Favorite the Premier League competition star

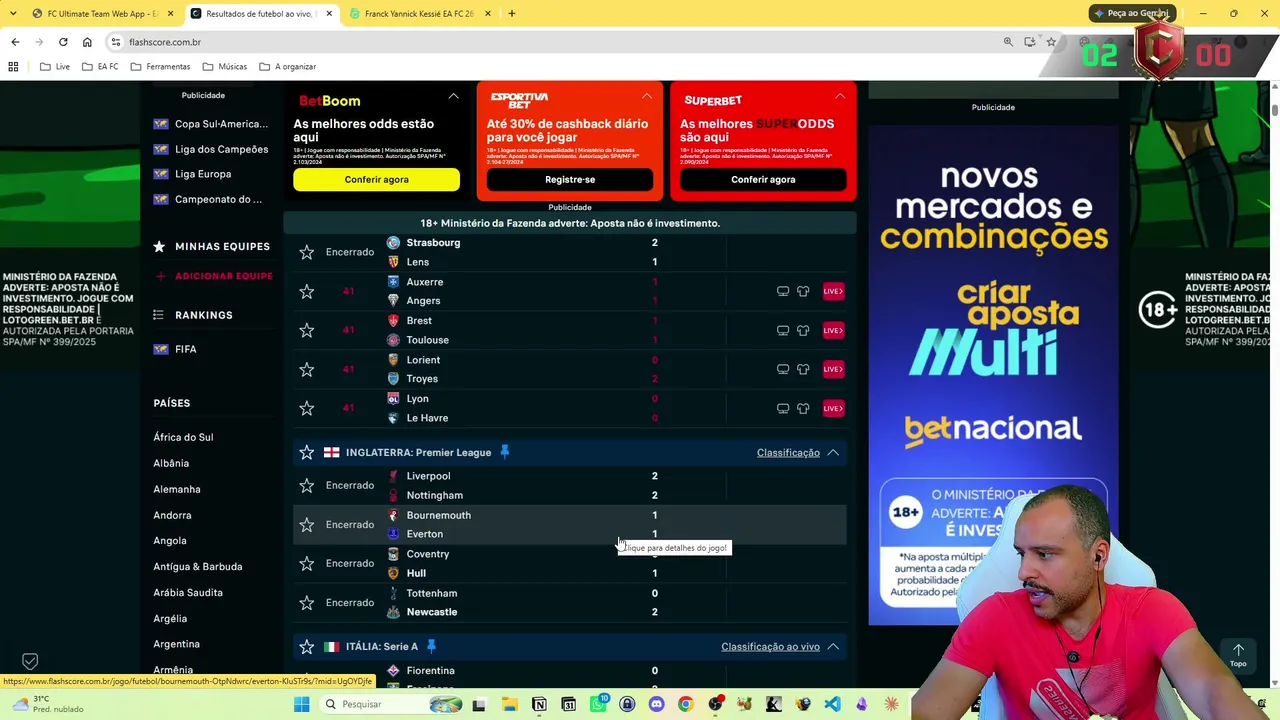[x=307, y=452]
